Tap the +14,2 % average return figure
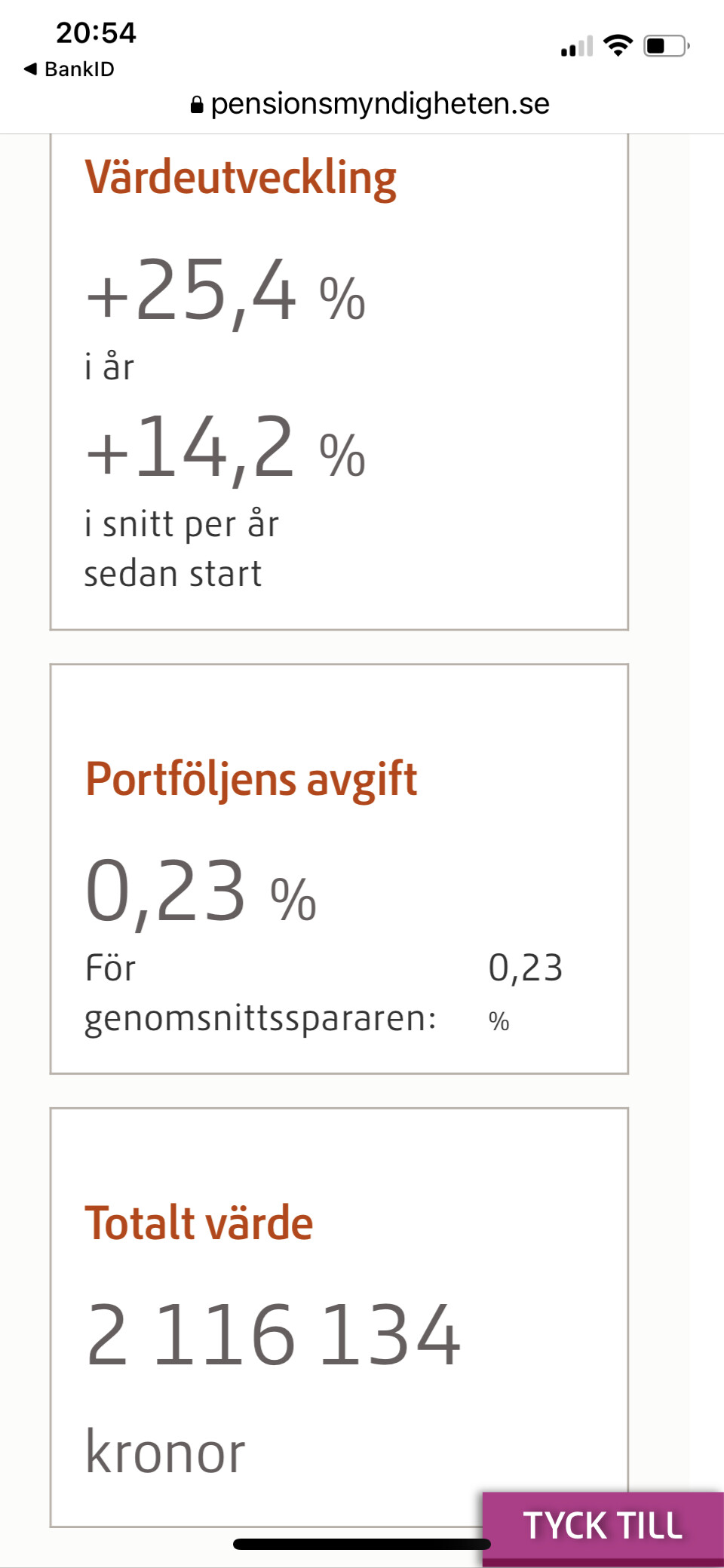 click(225, 450)
